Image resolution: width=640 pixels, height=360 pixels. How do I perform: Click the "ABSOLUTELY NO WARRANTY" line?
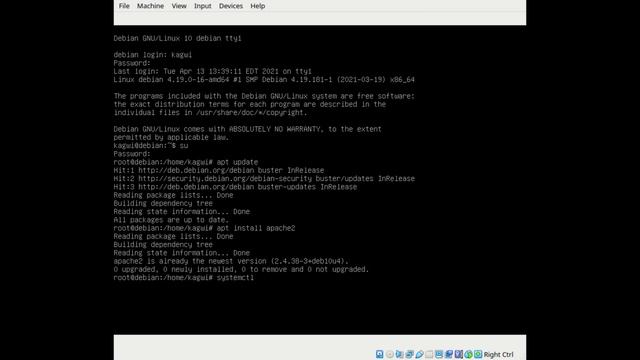tap(247, 129)
